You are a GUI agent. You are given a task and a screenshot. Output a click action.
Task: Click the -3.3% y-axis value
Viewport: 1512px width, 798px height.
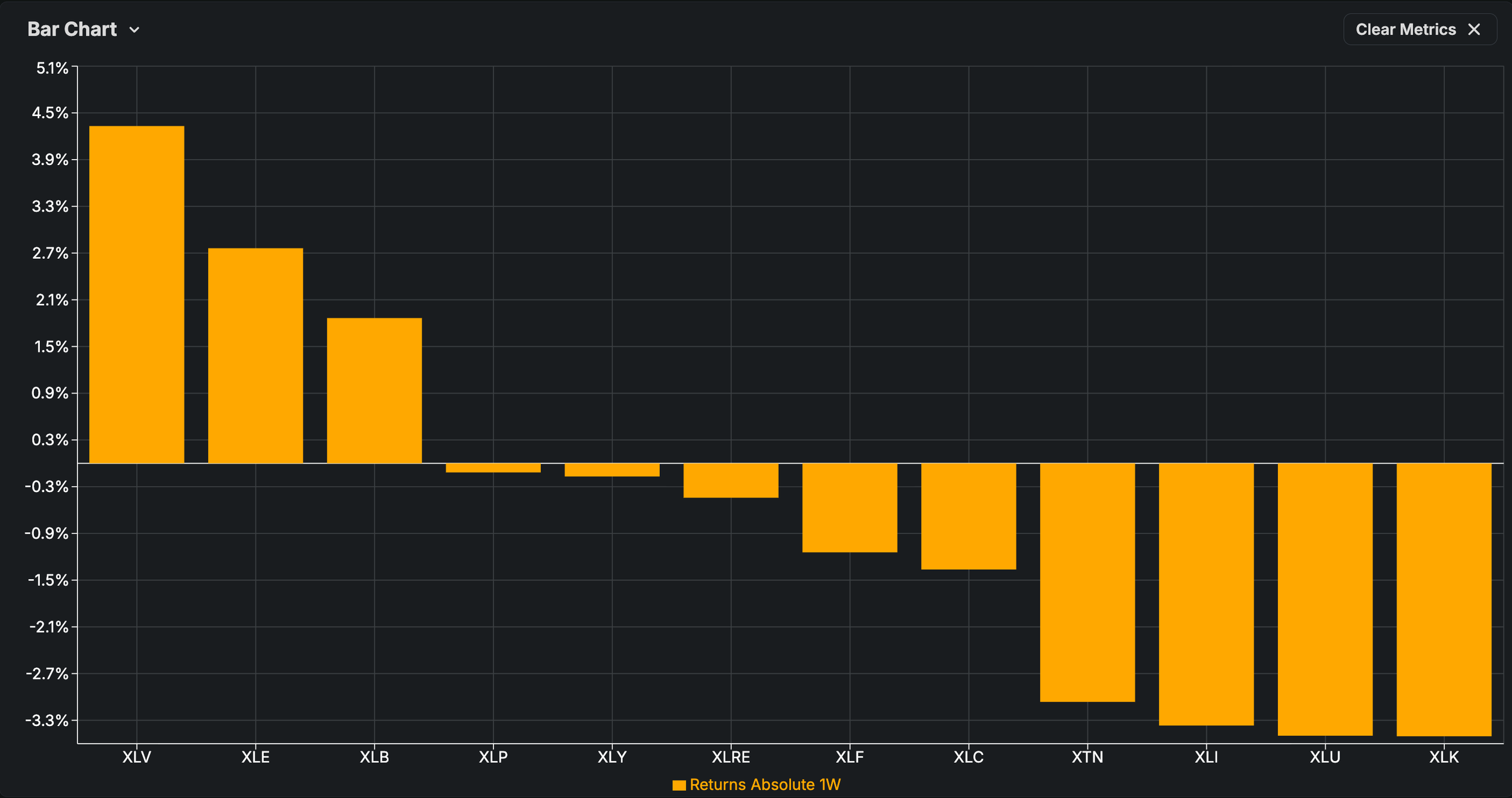(47, 721)
